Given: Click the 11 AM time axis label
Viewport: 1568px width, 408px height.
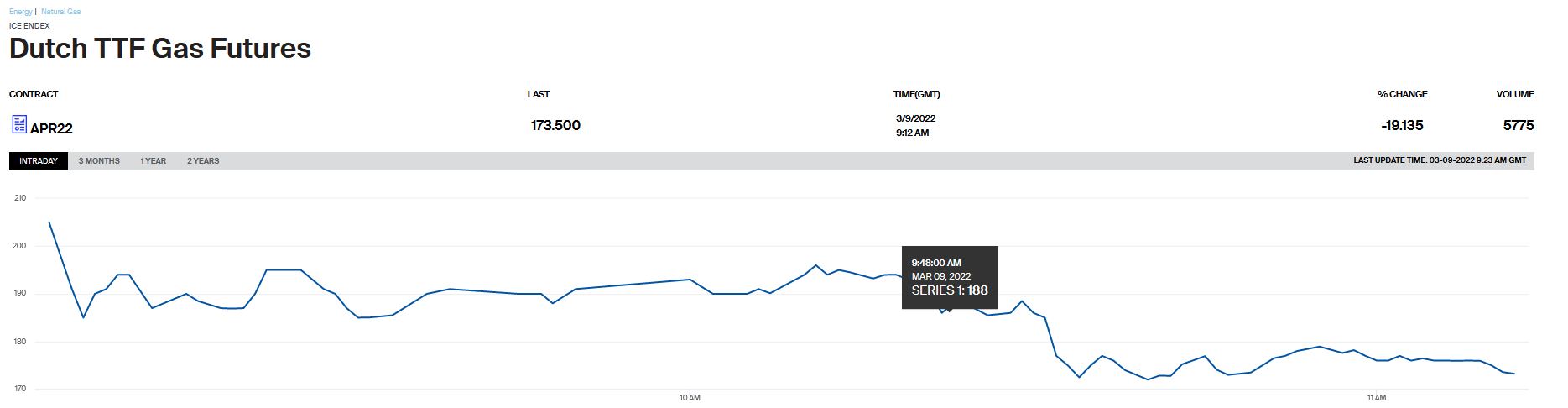Looking at the screenshot, I should tap(1376, 398).
